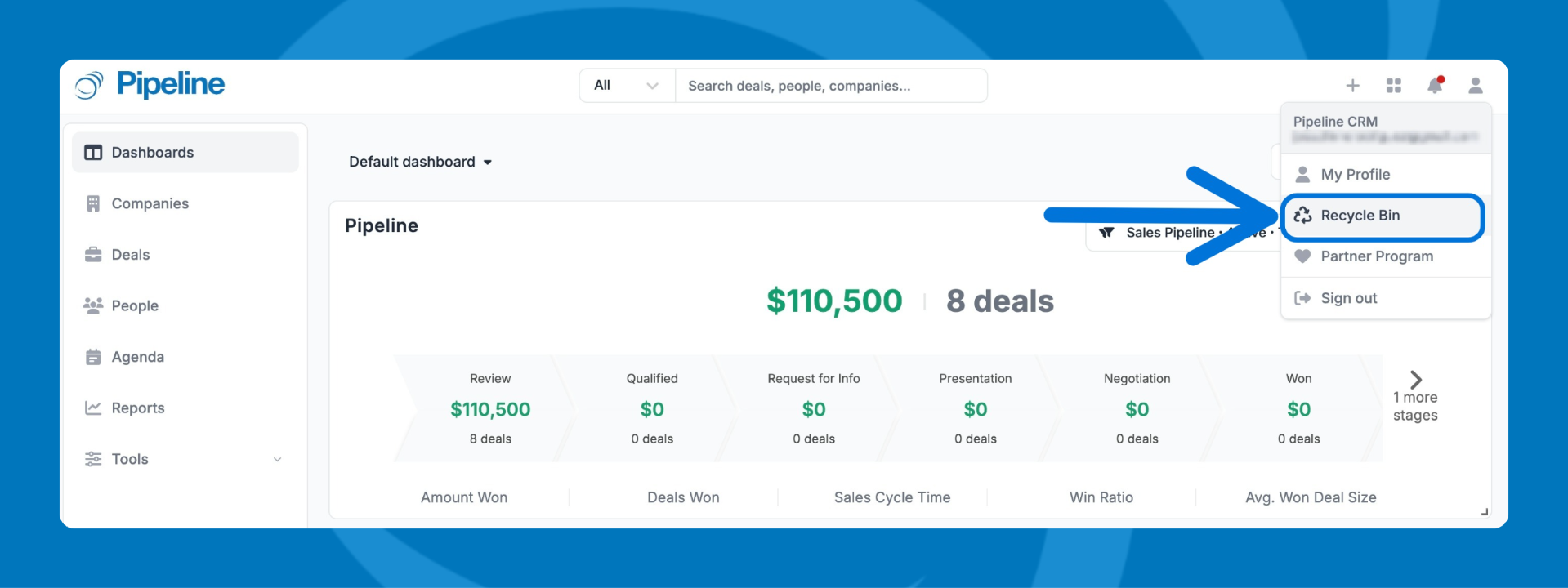Open Reports in the sidebar

[137, 408]
